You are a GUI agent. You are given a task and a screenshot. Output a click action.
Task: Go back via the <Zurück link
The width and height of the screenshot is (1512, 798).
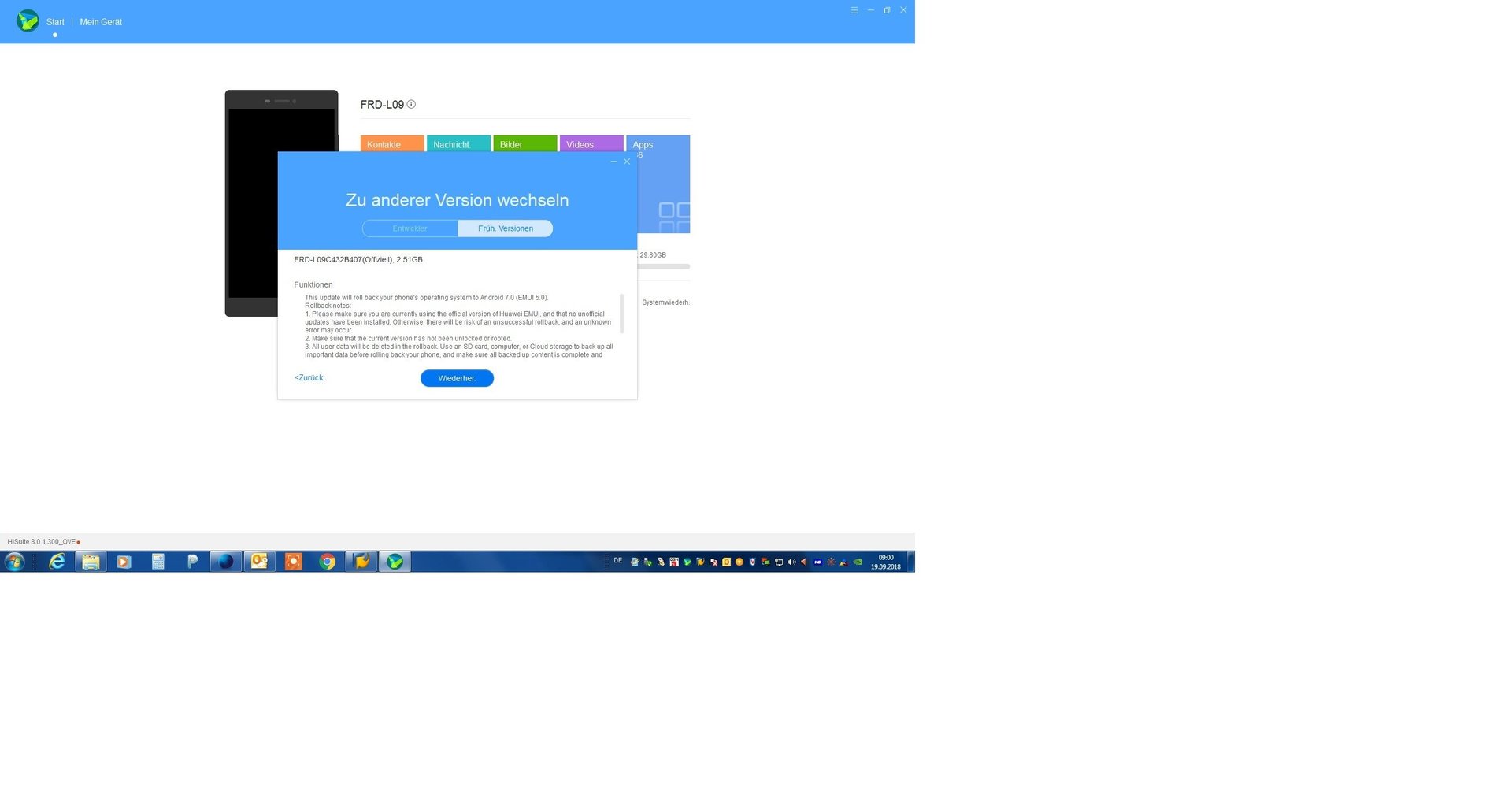[x=309, y=378]
